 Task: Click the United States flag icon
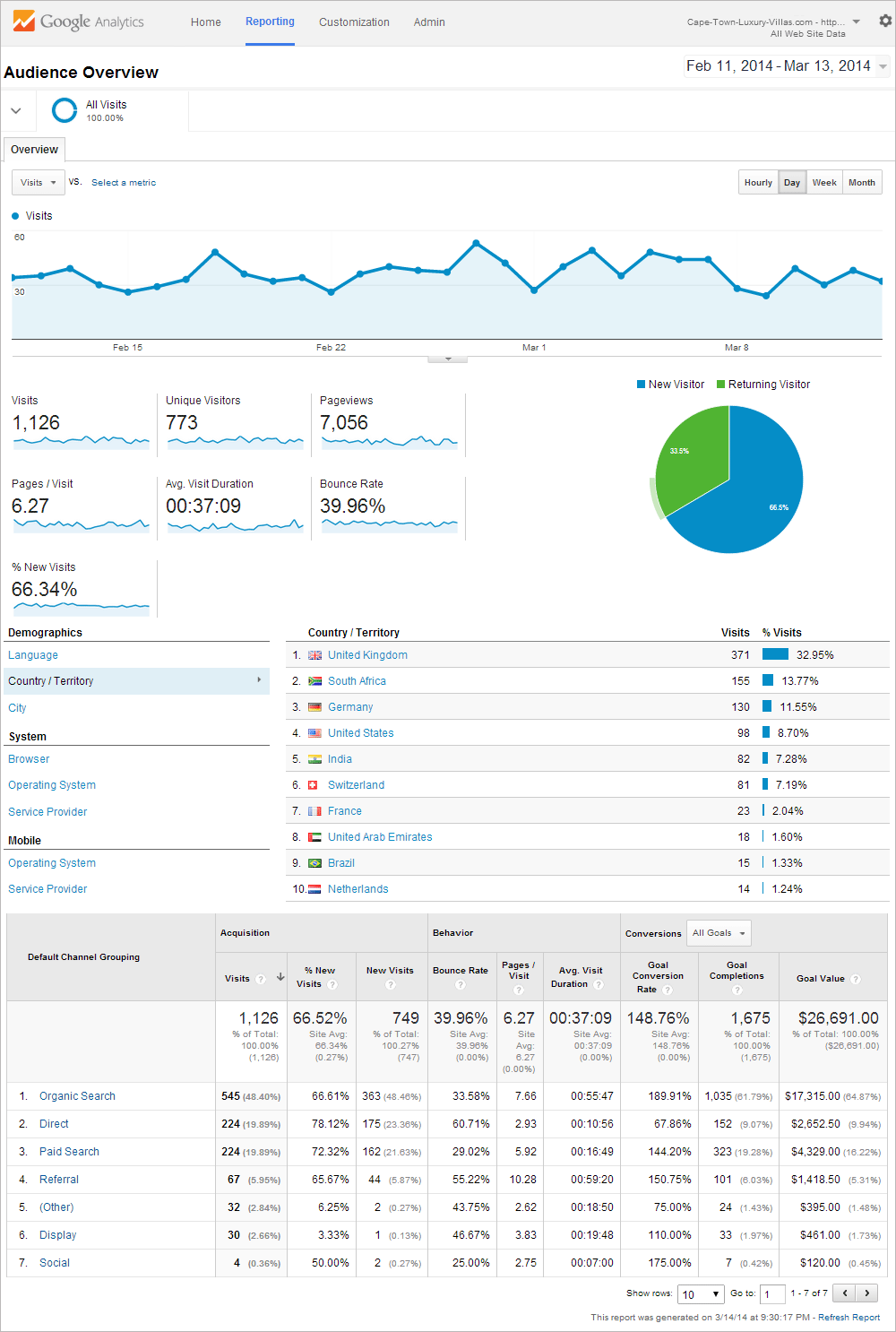(x=314, y=733)
